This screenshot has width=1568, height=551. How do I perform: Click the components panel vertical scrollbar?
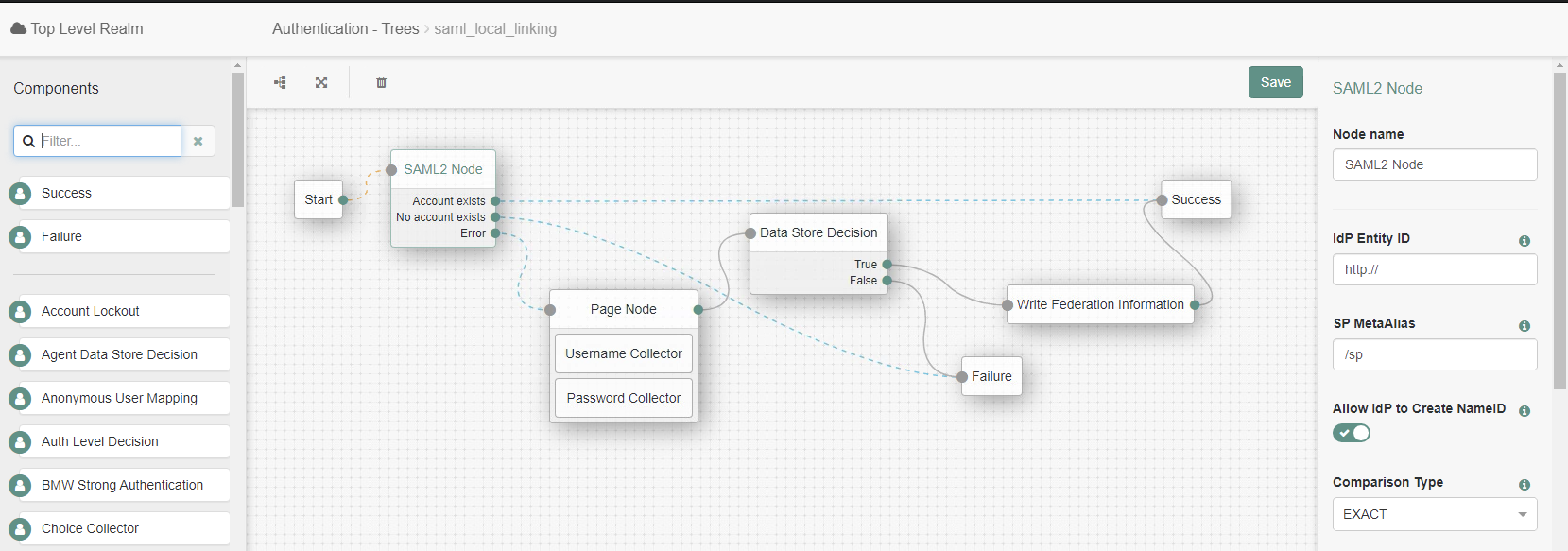point(237,140)
